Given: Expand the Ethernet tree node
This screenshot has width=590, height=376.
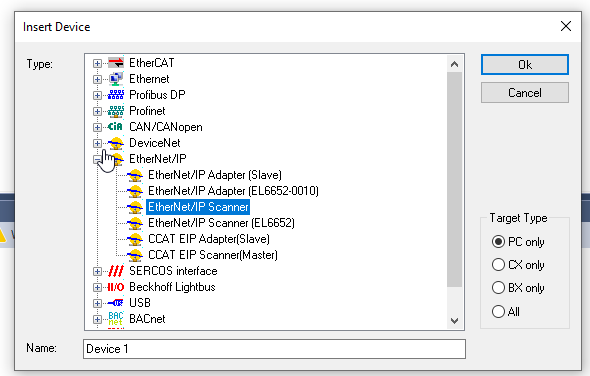Looking at the screenshot, I should [97, 79].
